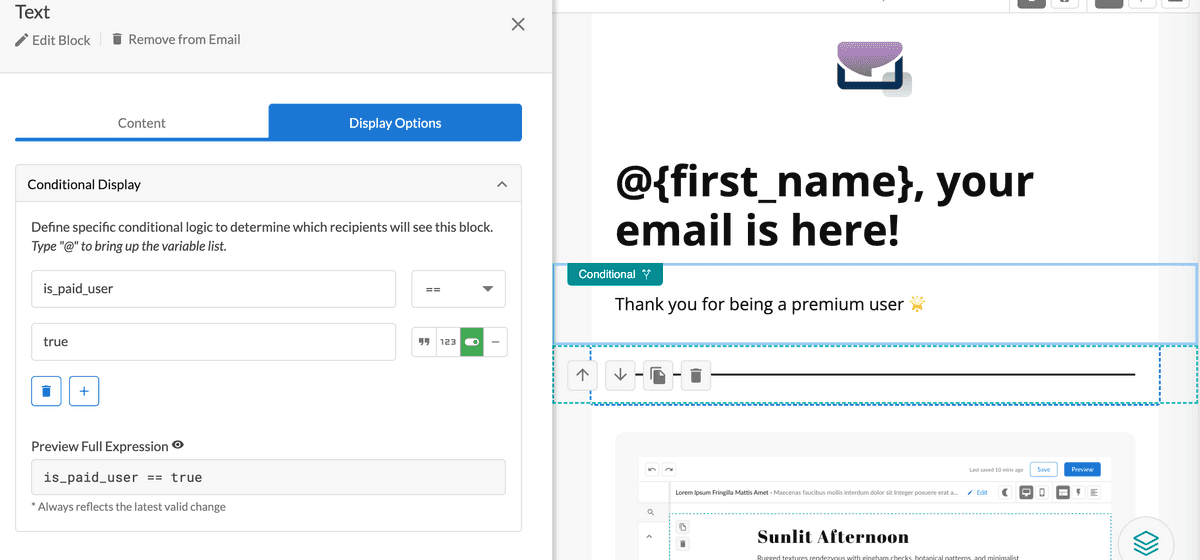
Task: Open the == operator dropdown
Action: tap(459, 289)
